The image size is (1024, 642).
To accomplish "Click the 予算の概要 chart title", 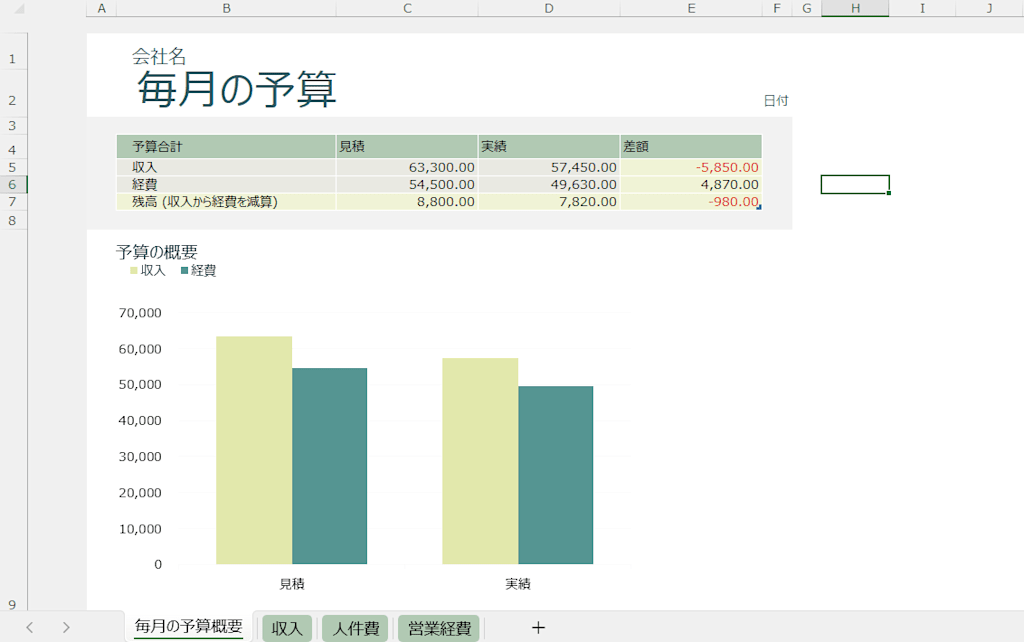I will pyautogui.click(x=157, y=252).
